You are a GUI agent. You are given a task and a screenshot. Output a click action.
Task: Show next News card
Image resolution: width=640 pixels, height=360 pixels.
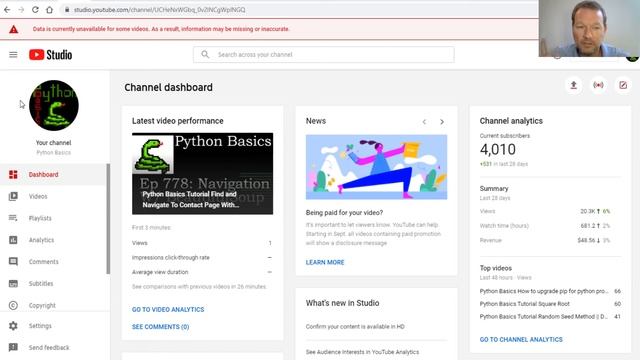click(x=442, y=122)
